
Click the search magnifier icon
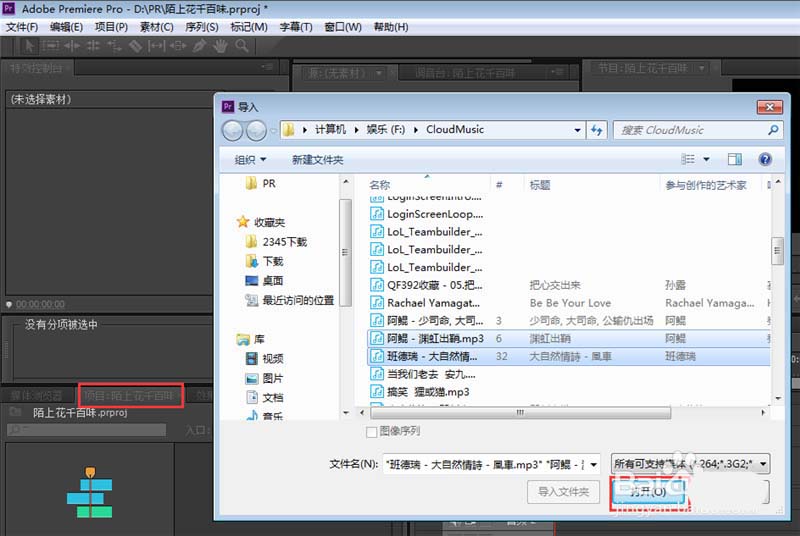[773, 130]
